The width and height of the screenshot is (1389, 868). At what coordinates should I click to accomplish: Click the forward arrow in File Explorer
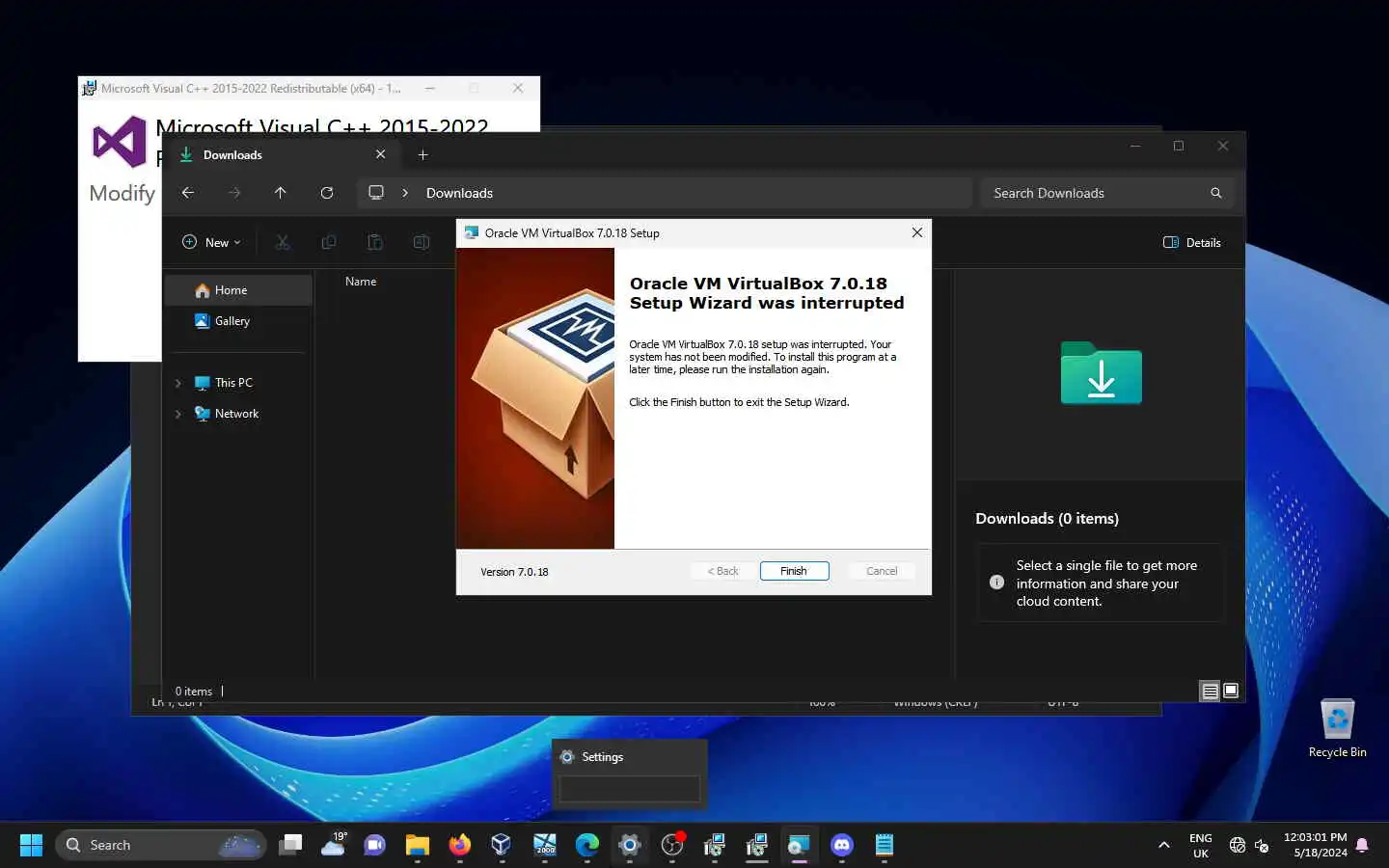(234, 193)
